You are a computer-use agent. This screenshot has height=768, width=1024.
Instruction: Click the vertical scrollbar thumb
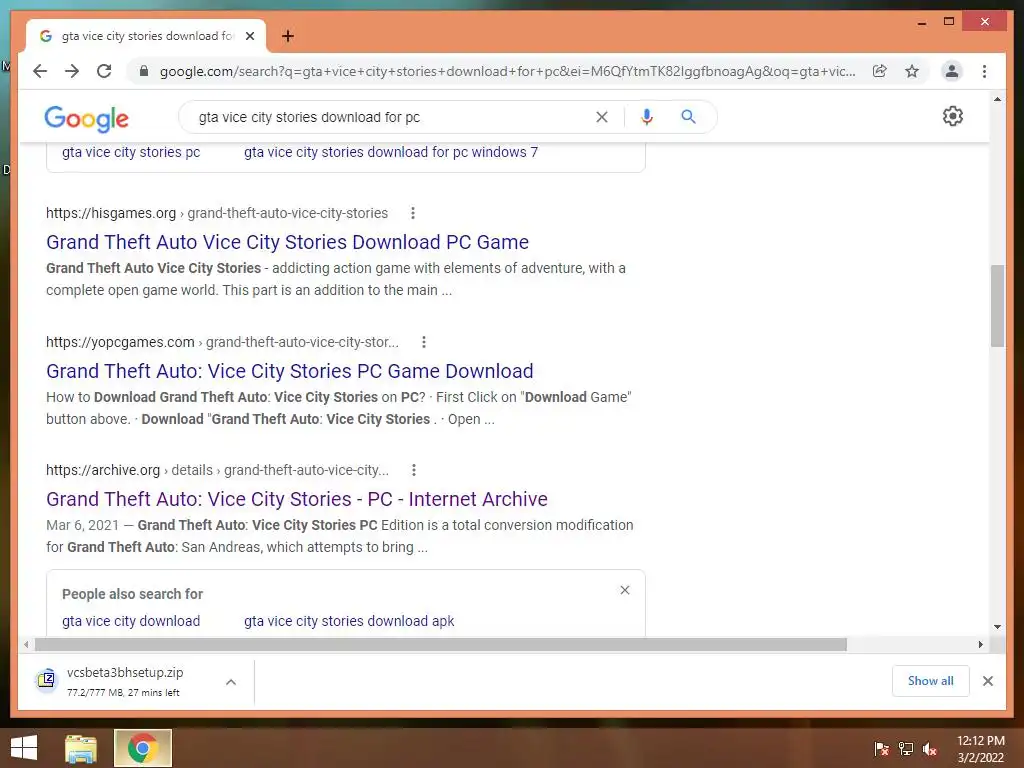[997, 306]
